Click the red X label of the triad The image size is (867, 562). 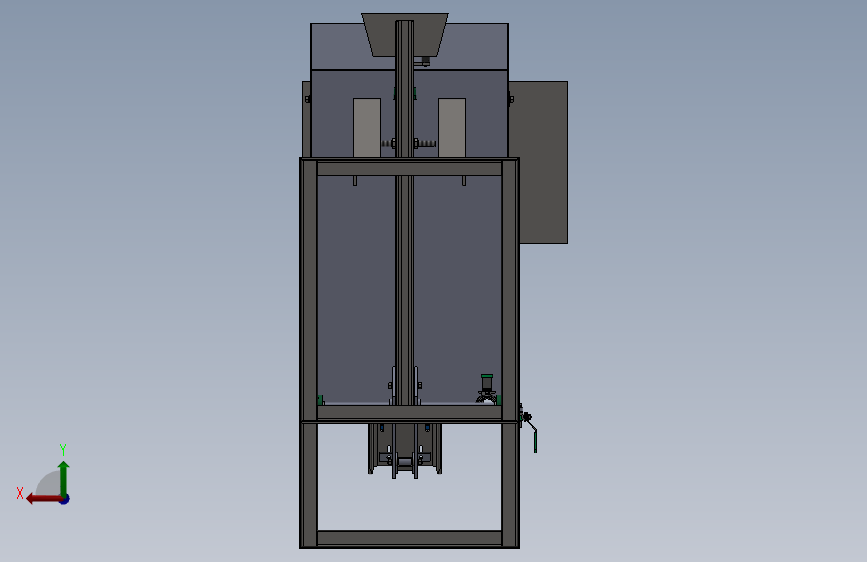coord(20,493)
